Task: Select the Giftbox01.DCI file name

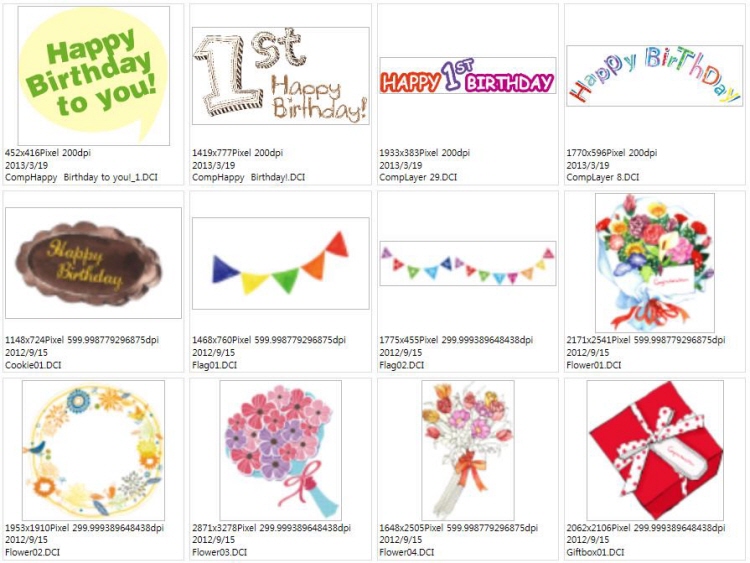Action: (x=595, y=552)
